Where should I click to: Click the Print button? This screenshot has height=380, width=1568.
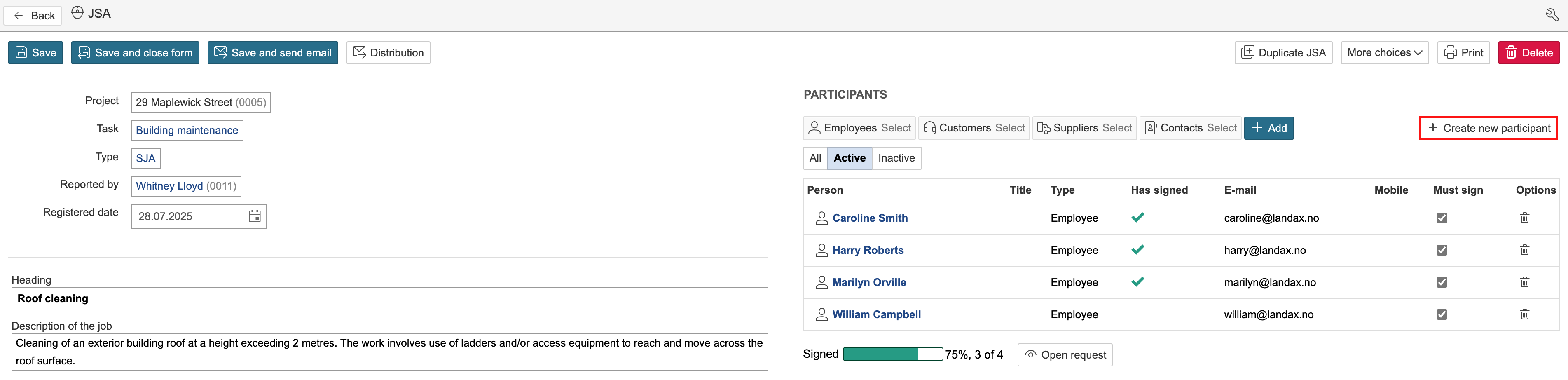click(1463, 53)
